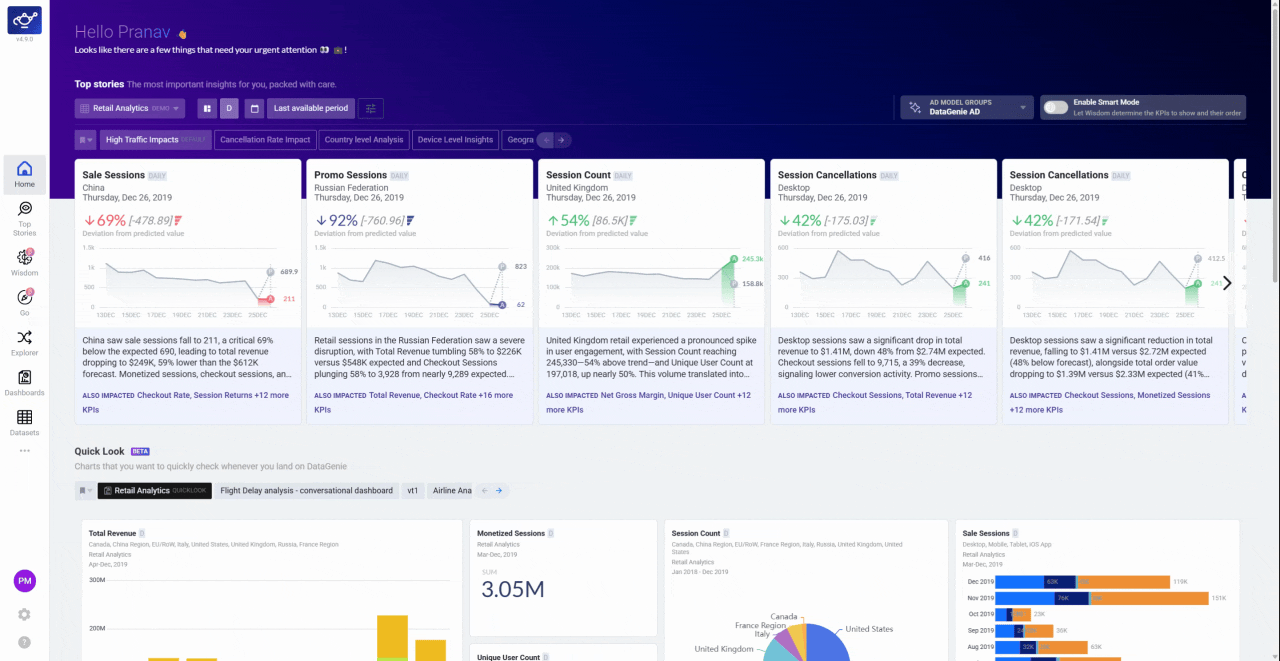Expand the Top stories bookmark dropdown

tap(85, 140)
